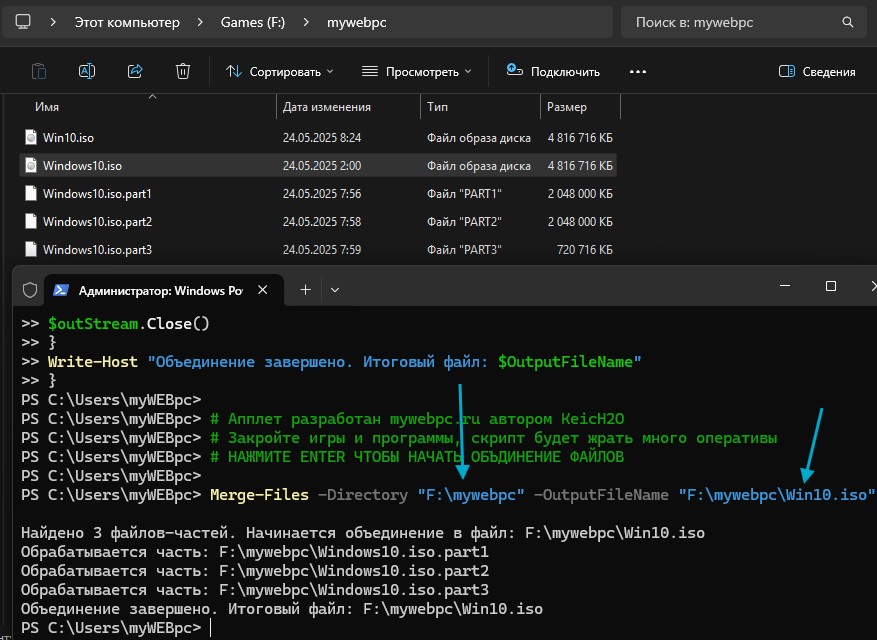Click the "F:\mywebpc" directory argument
The height and width of the screenshot is (640, 877).
click(x=471, y=495)
